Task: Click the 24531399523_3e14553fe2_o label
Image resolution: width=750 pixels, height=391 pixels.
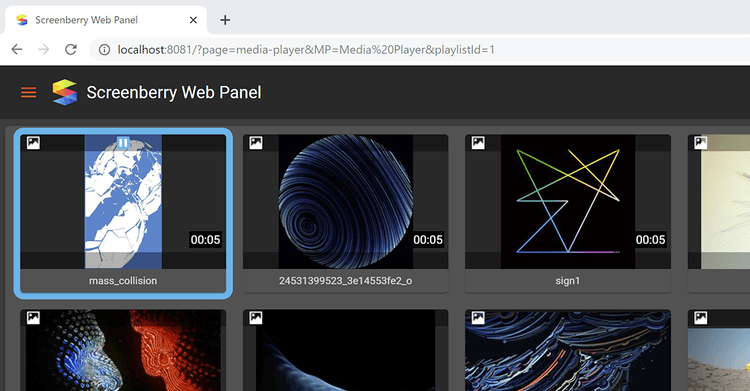Action: click(345, 281)
